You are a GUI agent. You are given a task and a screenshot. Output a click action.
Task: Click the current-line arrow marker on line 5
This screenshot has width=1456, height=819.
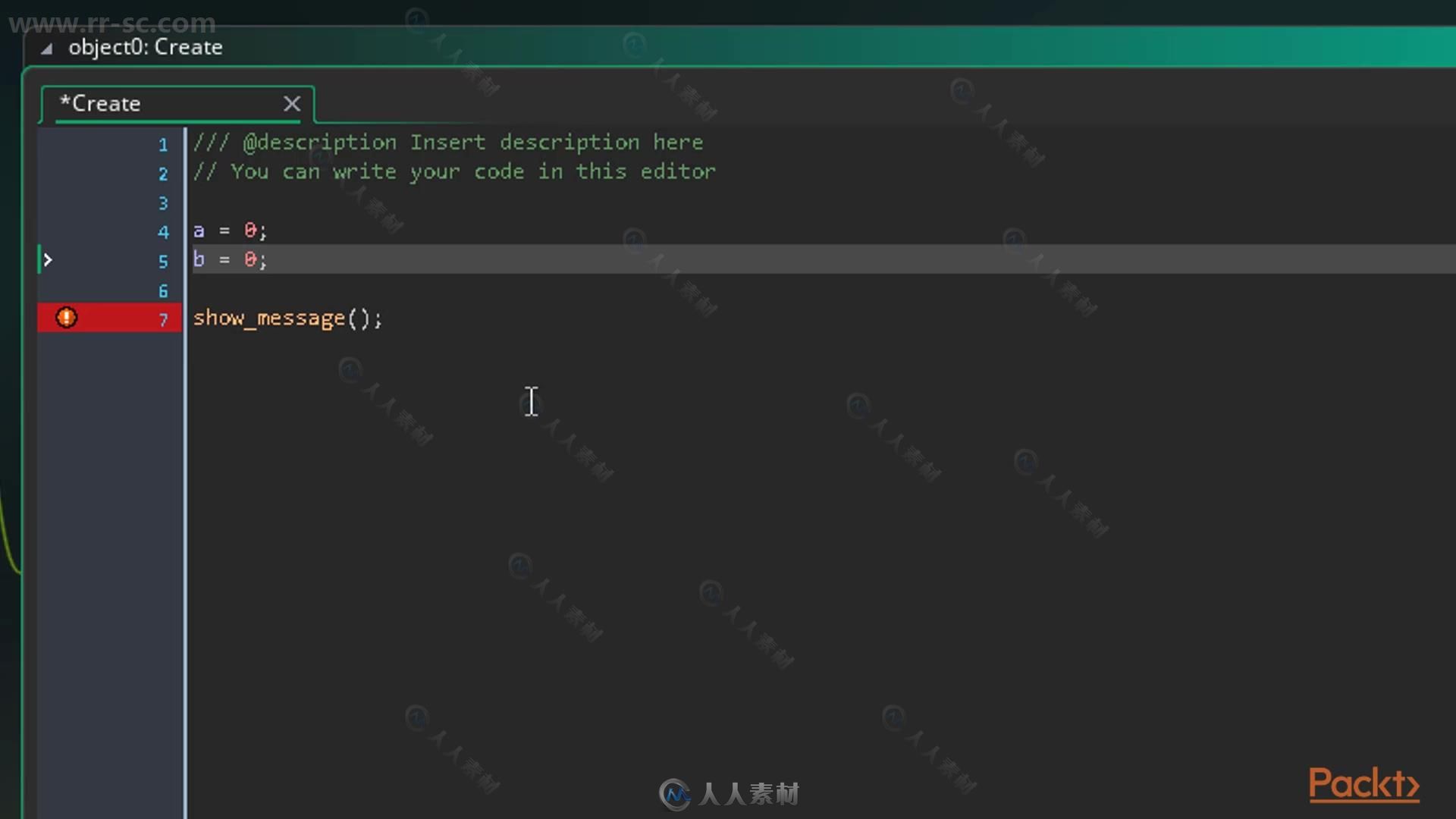[x=48, y=260]
